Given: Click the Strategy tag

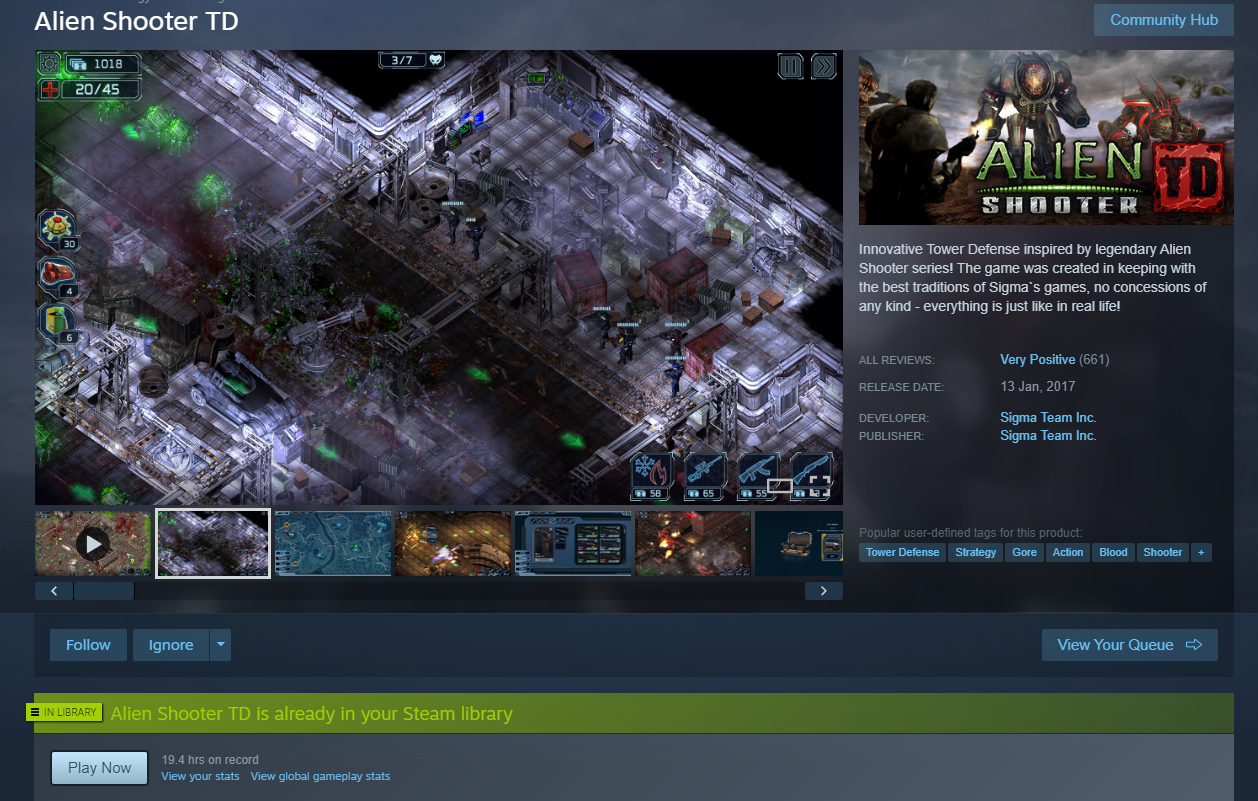Looking at the screenshot, I should click(x=975, y=552).
